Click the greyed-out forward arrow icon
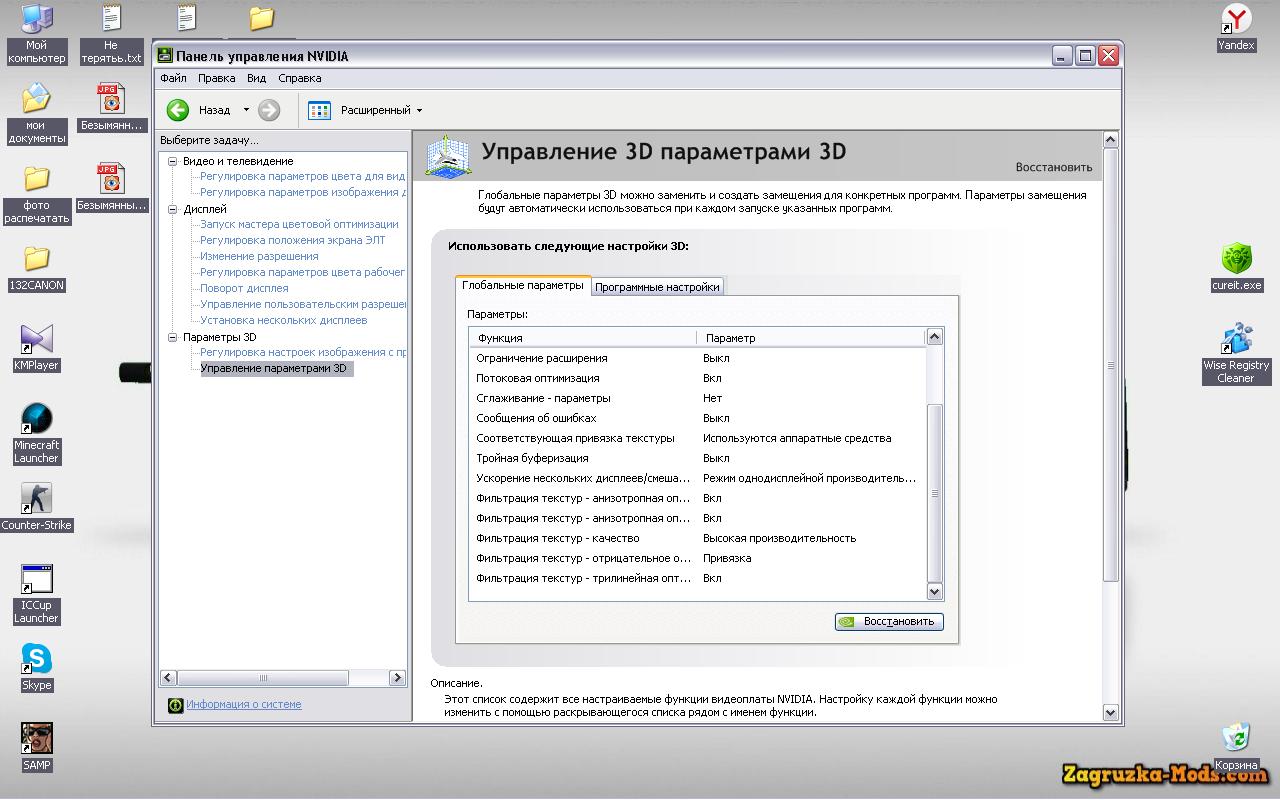The image size is (1280, 800). click(x=269, y=110)
